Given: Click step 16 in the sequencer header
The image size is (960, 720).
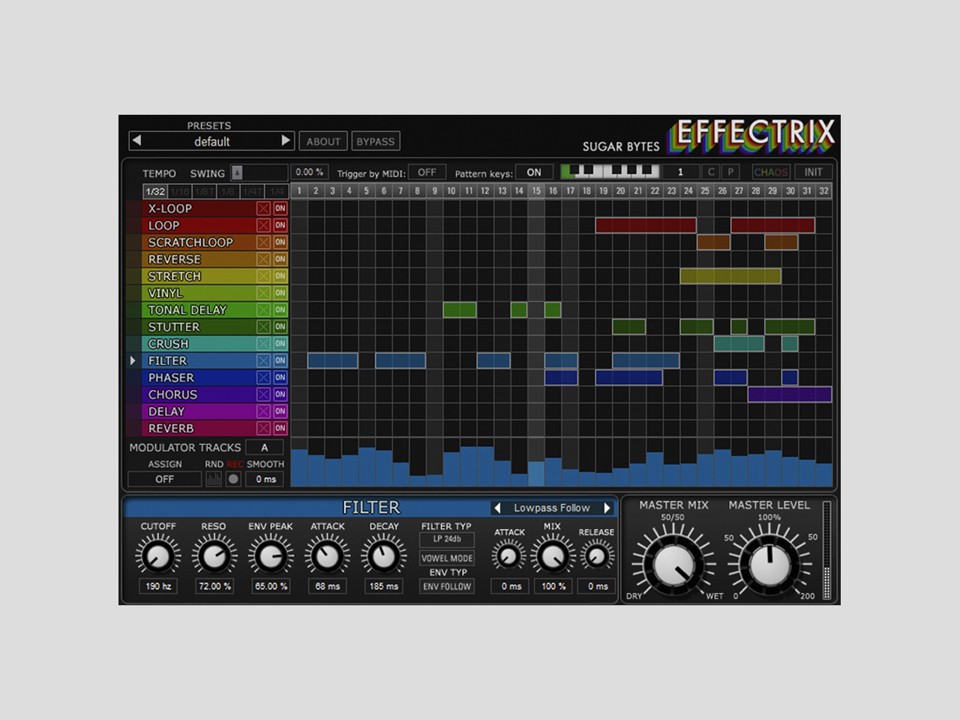Looking at the screenshot, I should [553, 191].
